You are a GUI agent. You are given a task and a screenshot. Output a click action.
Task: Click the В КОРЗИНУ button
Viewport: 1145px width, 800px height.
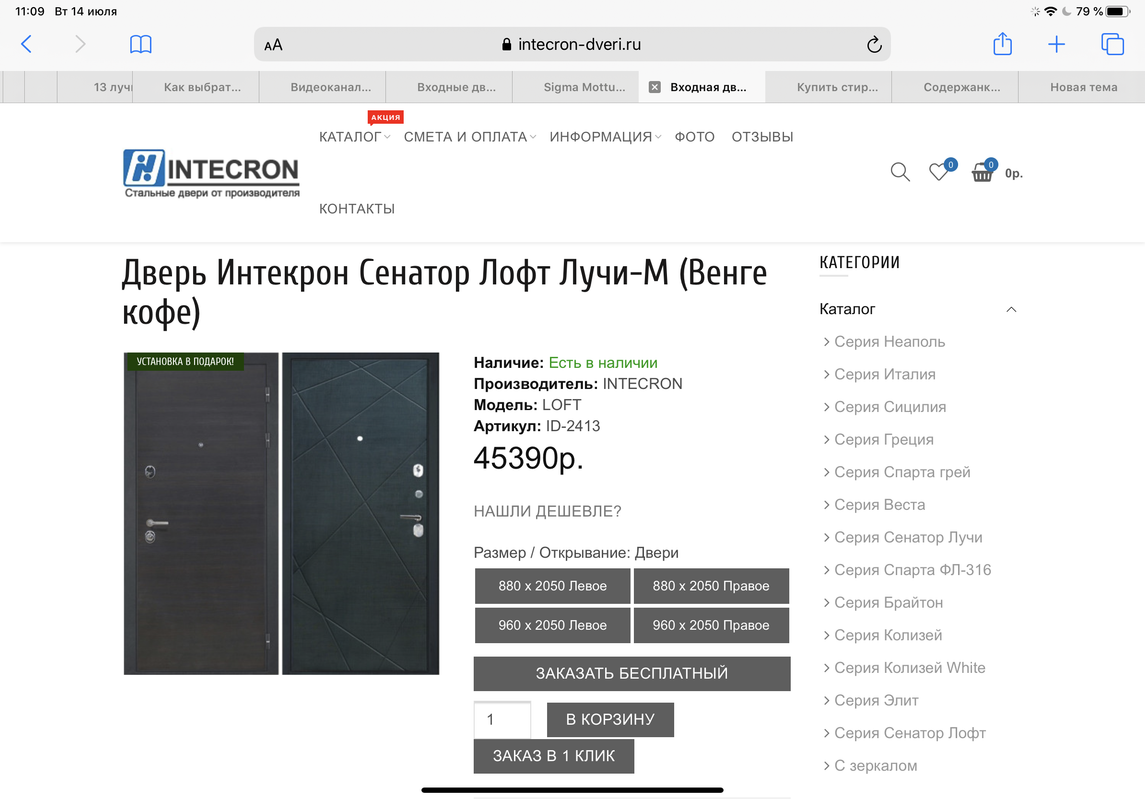click(610, 720)
